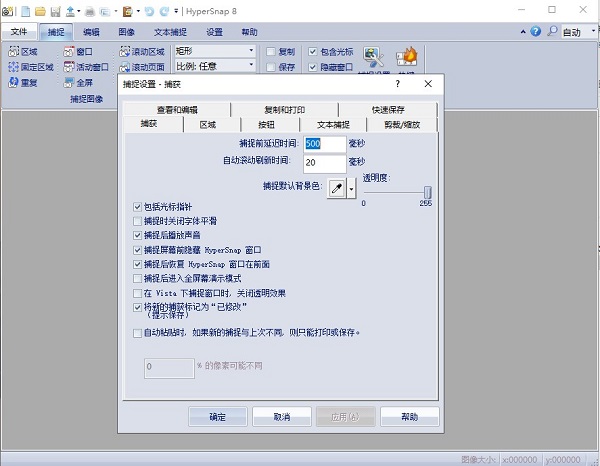Viewport: 600px width, 466px height.
Task: Collapse the ribbon with the up caret
Action: pyautogui.click(x=523, y=32)
